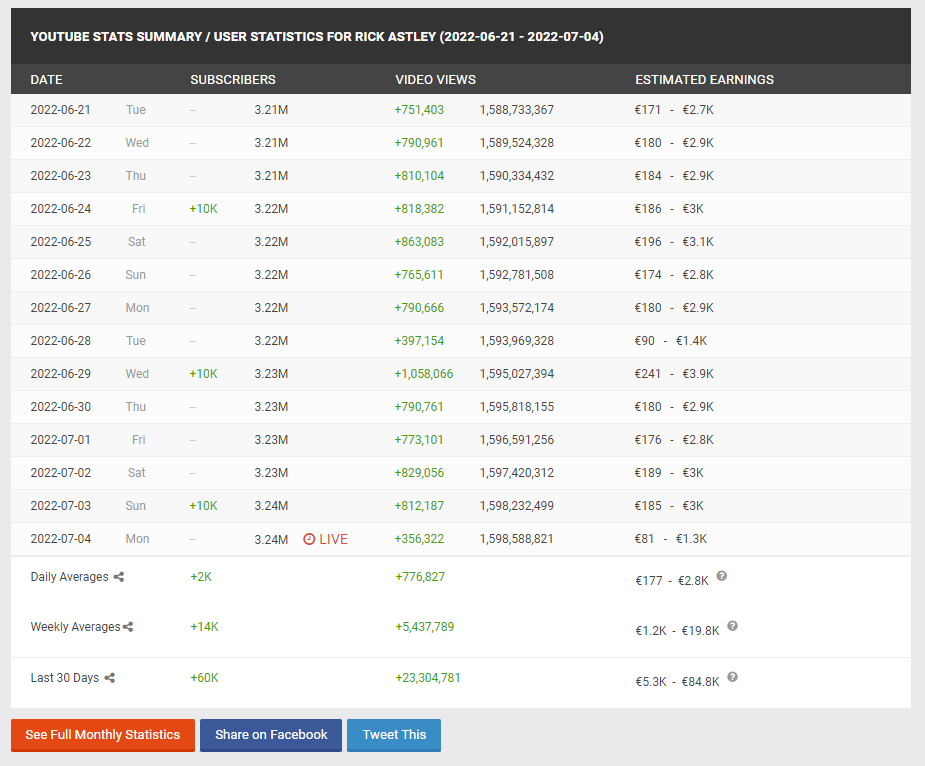Click last 30 days views +23,304,781
The height and width of the screenshot is (766, 925).
(428, 678)
